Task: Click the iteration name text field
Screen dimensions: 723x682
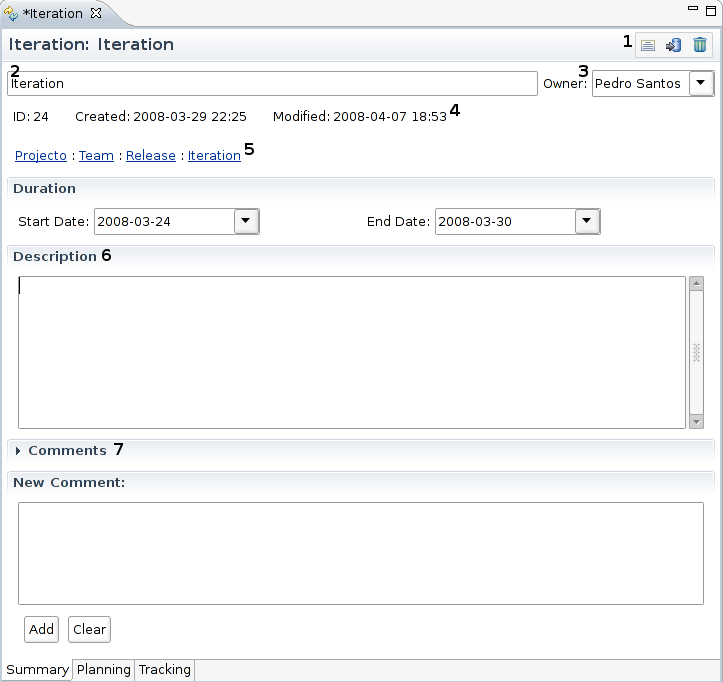Action: click(x=272, y=84)
